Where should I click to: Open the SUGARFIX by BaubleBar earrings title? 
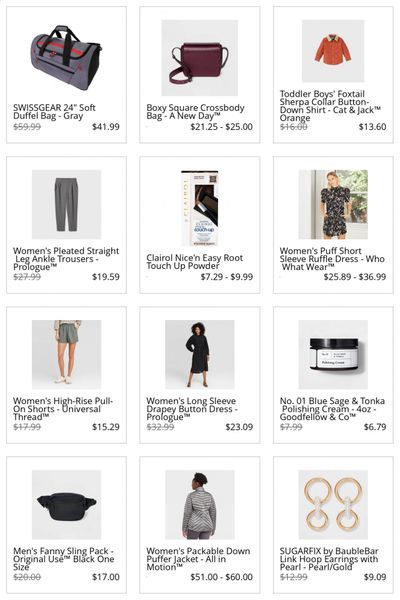329,559
